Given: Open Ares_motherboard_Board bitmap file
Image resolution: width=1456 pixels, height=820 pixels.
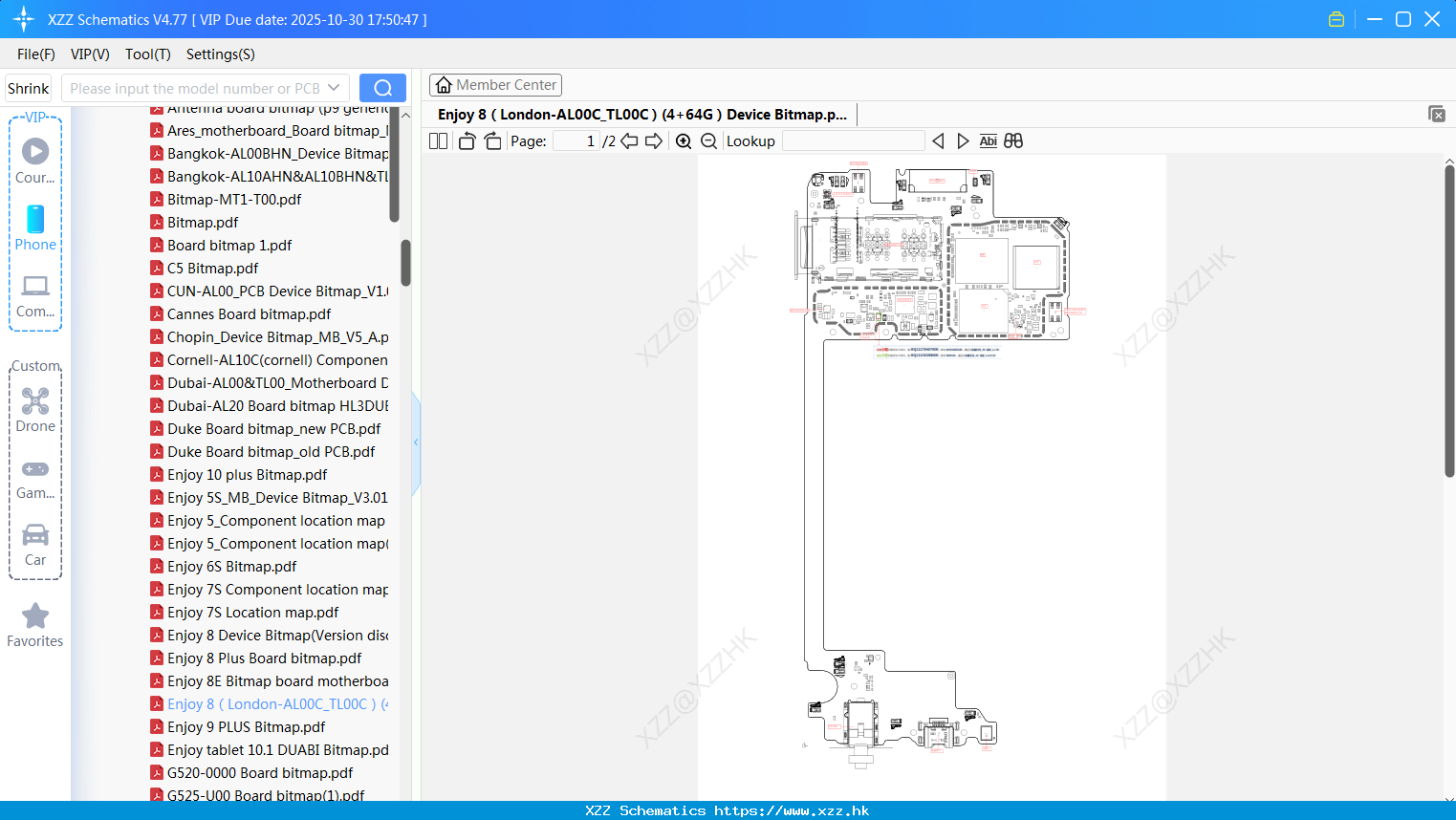Looking at the screenshot, I should pos(269,131).
